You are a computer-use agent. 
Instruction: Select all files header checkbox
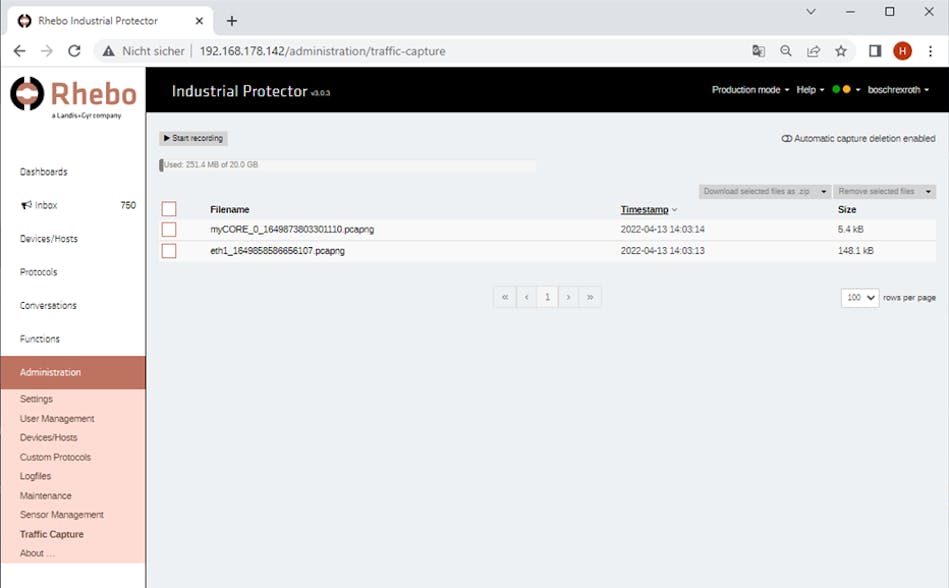click(x=169, y=209)
